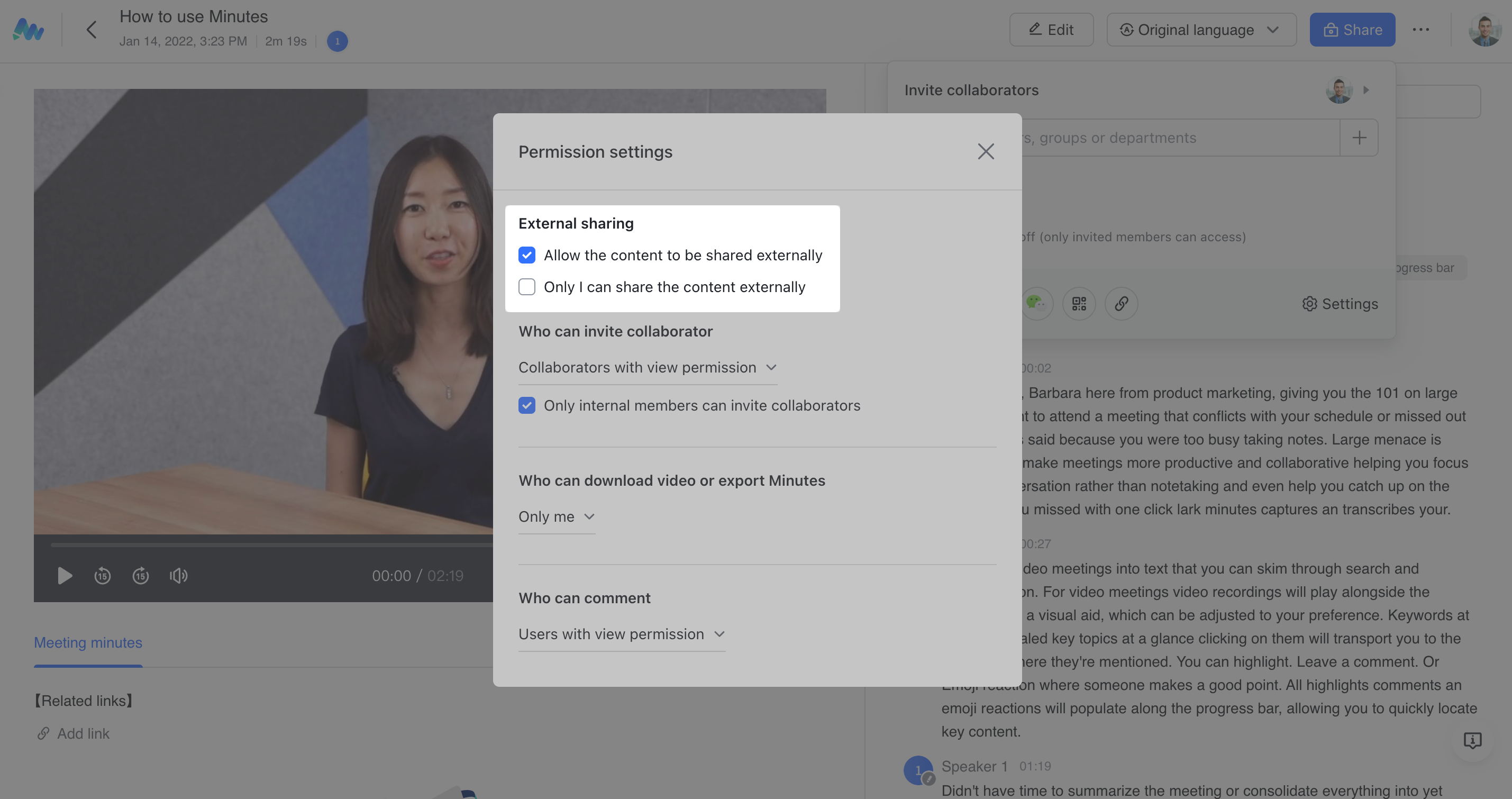Open Settings in the share panel
The height and width of the screenshot is (799, 1512).
point(1340,304)
